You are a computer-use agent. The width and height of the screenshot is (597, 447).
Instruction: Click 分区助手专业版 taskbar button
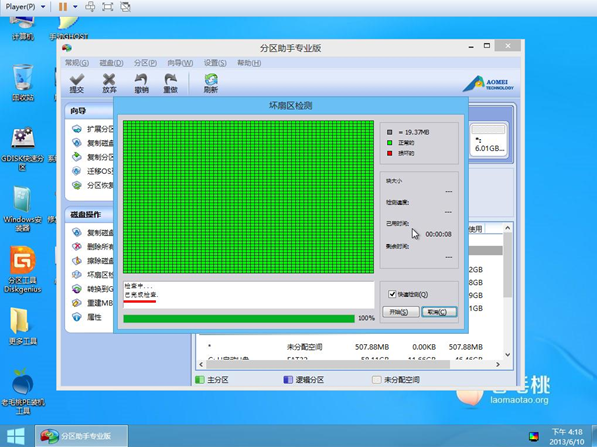(81, 436)
